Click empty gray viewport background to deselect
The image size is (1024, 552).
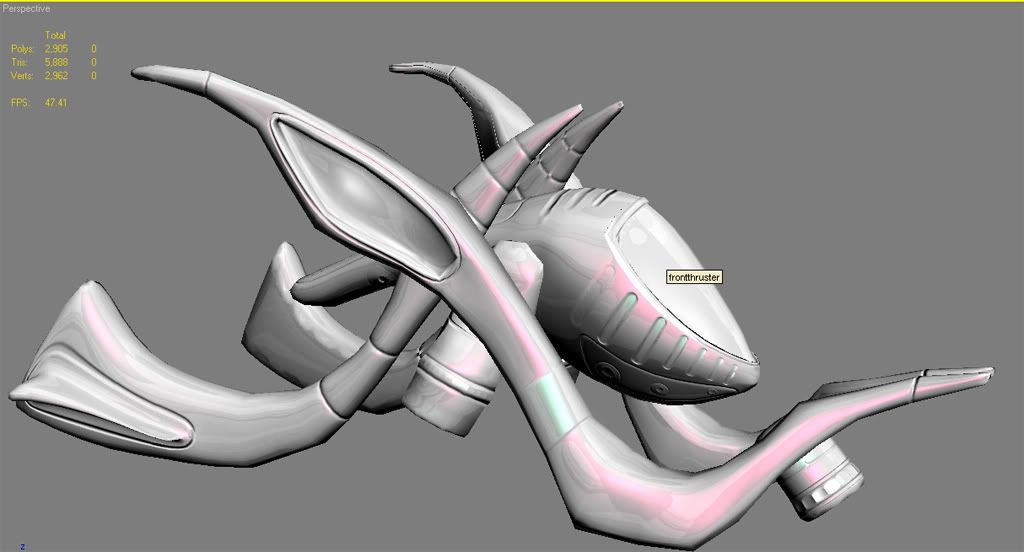click(850, 120)
